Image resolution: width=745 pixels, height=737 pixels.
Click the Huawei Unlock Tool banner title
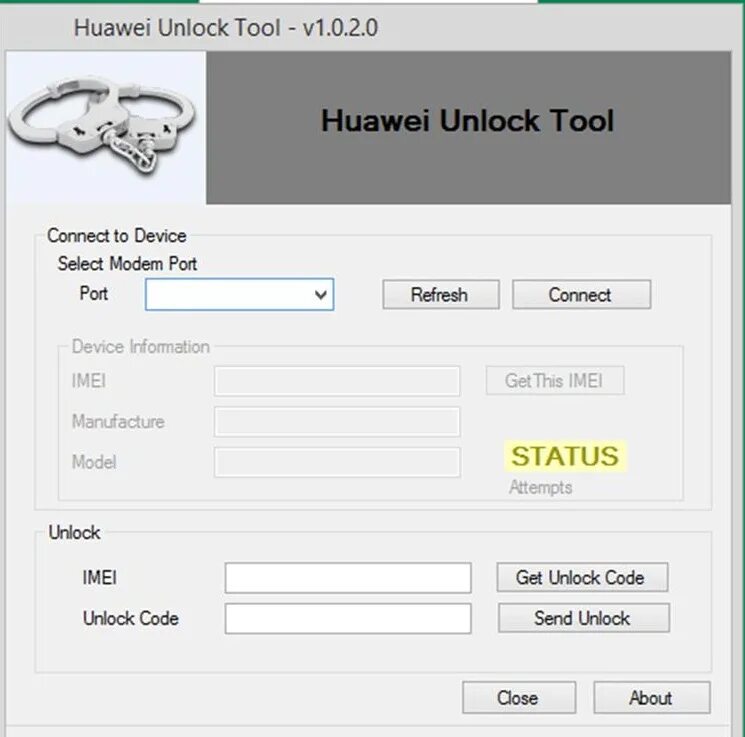click(x=468, y=120)
